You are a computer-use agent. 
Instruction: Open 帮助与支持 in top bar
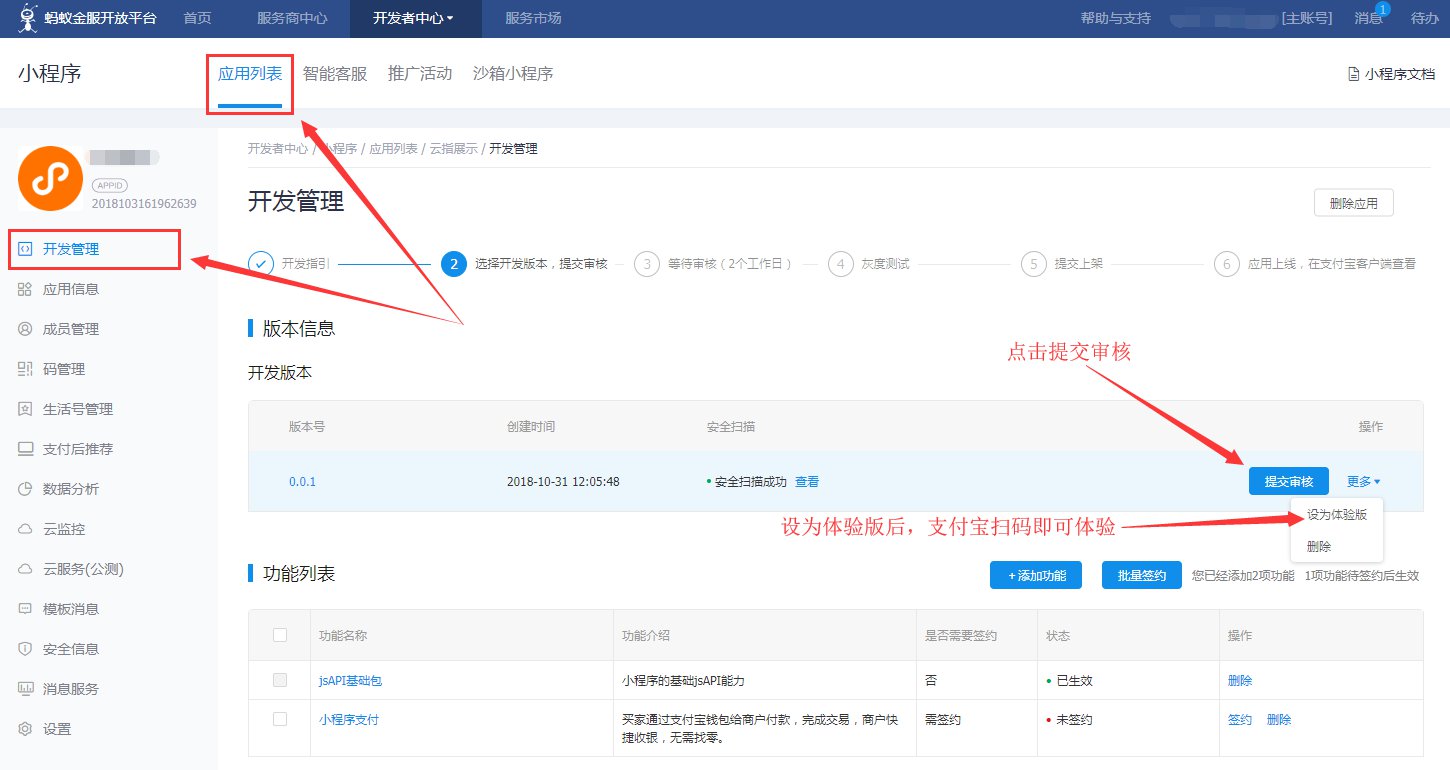coord(1116,18)
